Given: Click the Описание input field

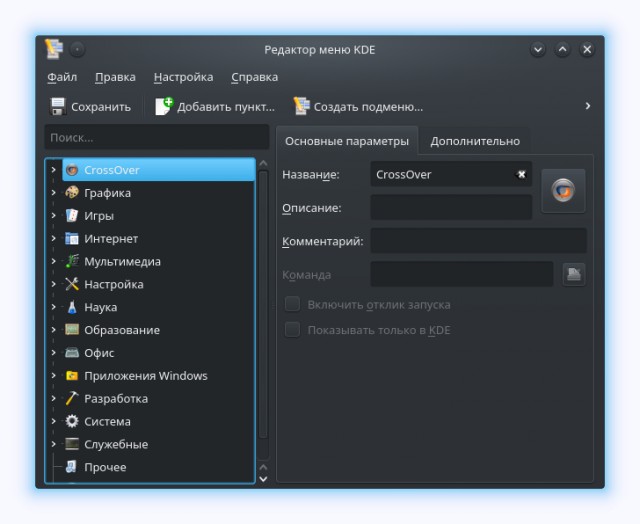Looking at the screenshot, I should coord(451,207).
